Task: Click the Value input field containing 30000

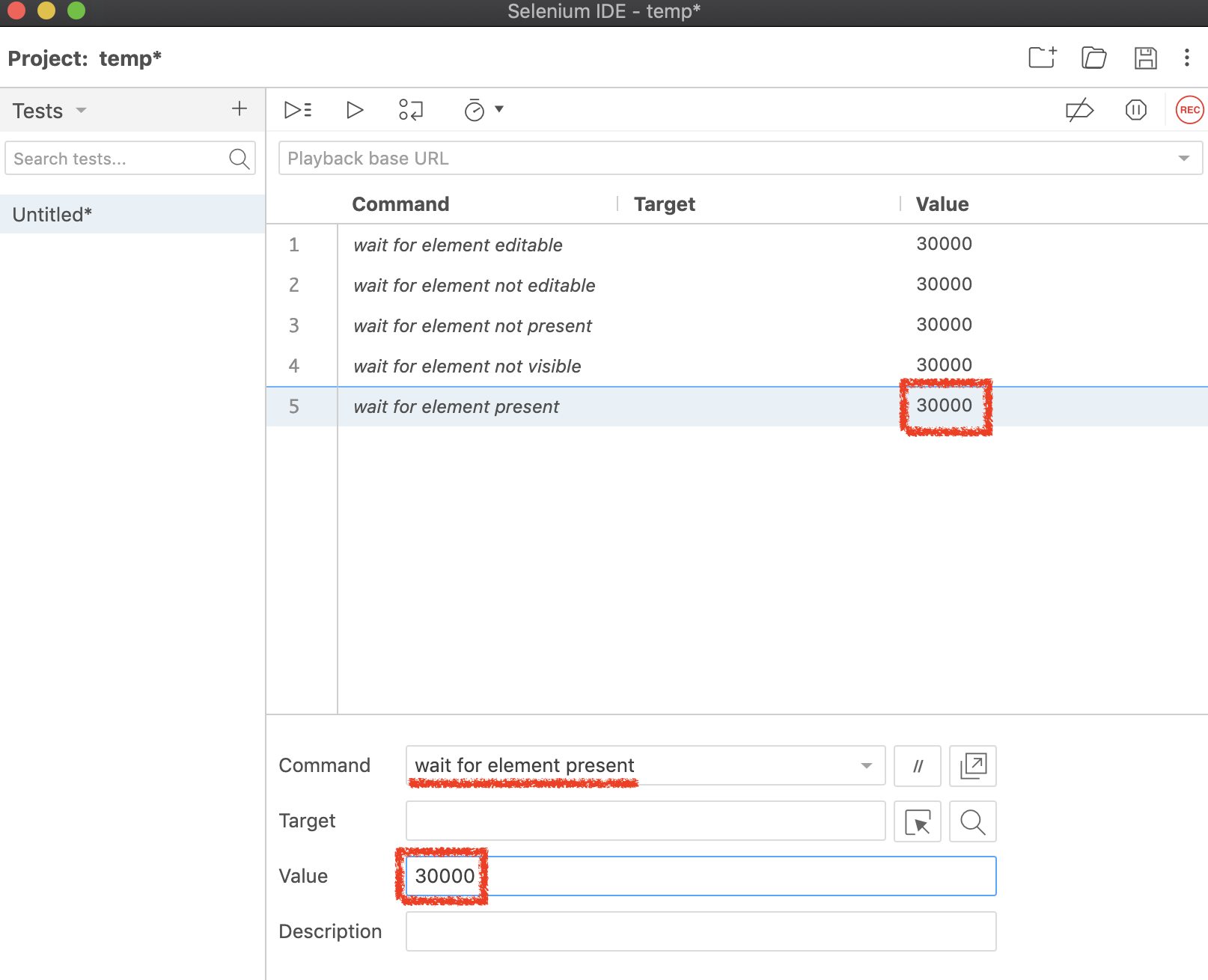Action: click(701, 876)
